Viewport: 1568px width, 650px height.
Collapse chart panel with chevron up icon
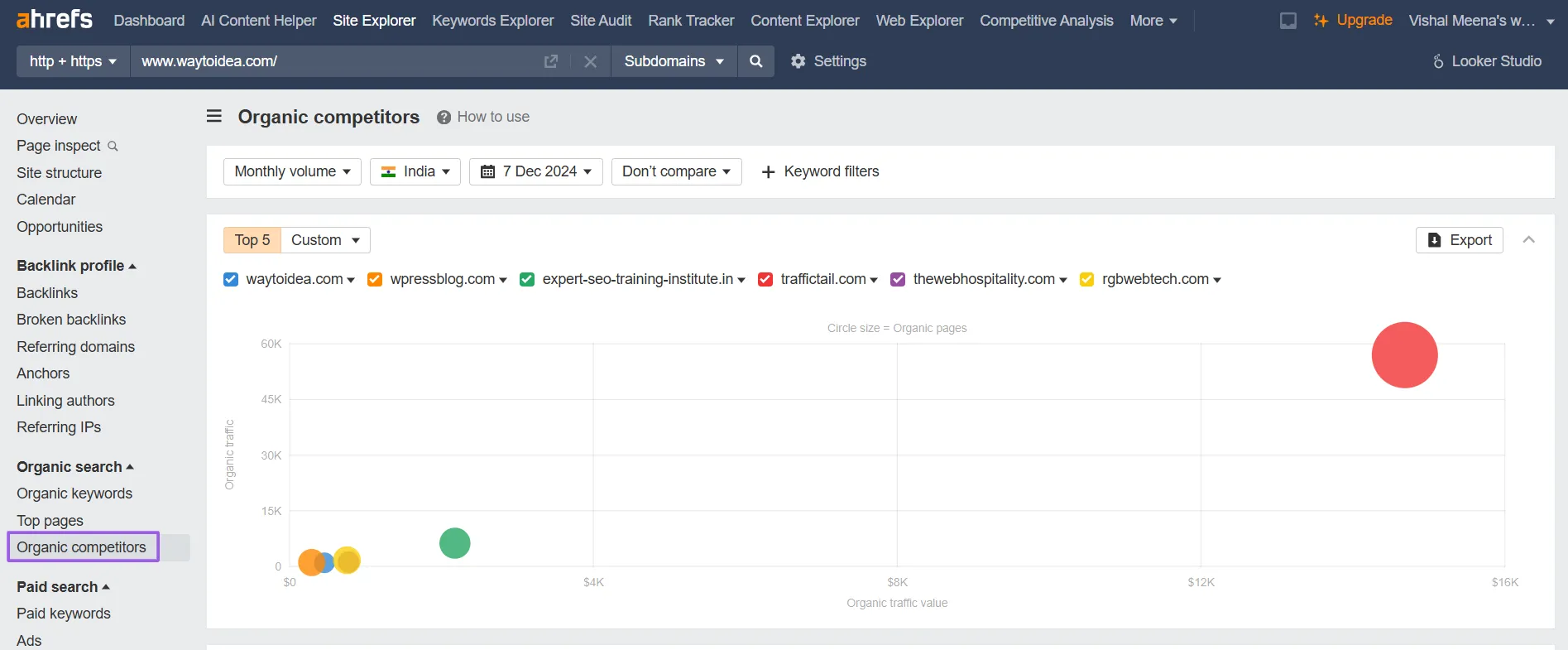pos(1528,240)
